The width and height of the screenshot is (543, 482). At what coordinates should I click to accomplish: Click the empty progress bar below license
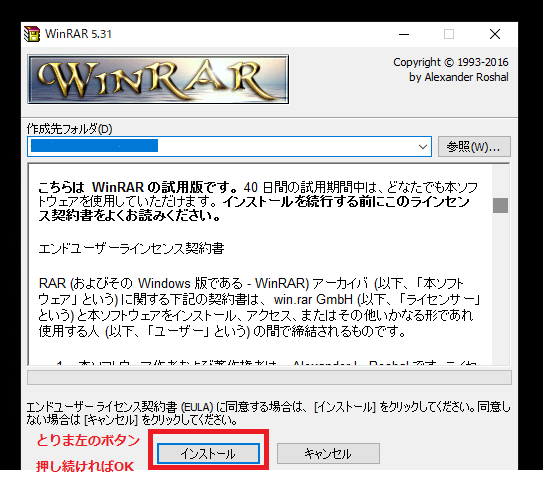click(x=269, y=377)
